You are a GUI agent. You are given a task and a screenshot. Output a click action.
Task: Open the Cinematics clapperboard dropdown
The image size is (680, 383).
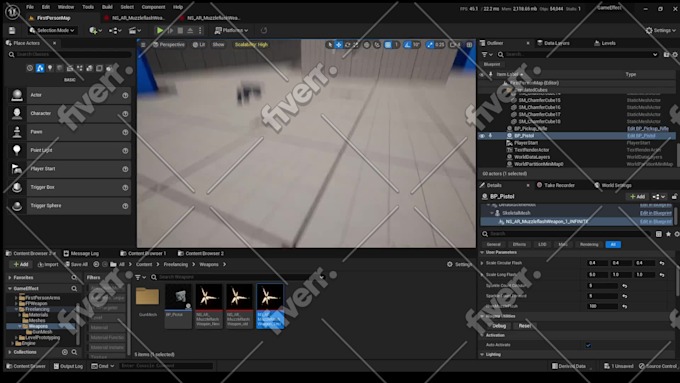point(135,30)
